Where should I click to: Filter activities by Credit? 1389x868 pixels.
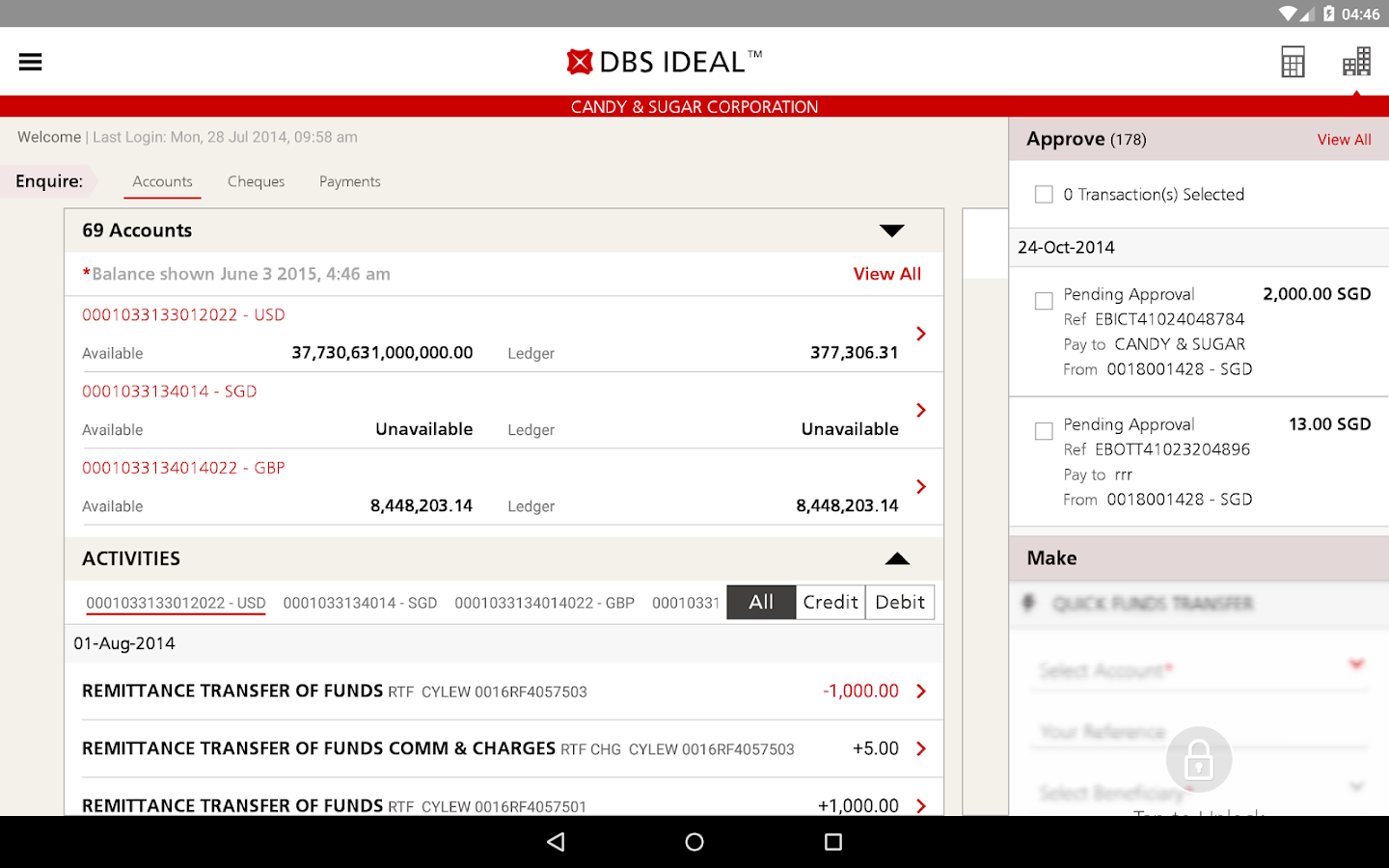coord(831,602)
